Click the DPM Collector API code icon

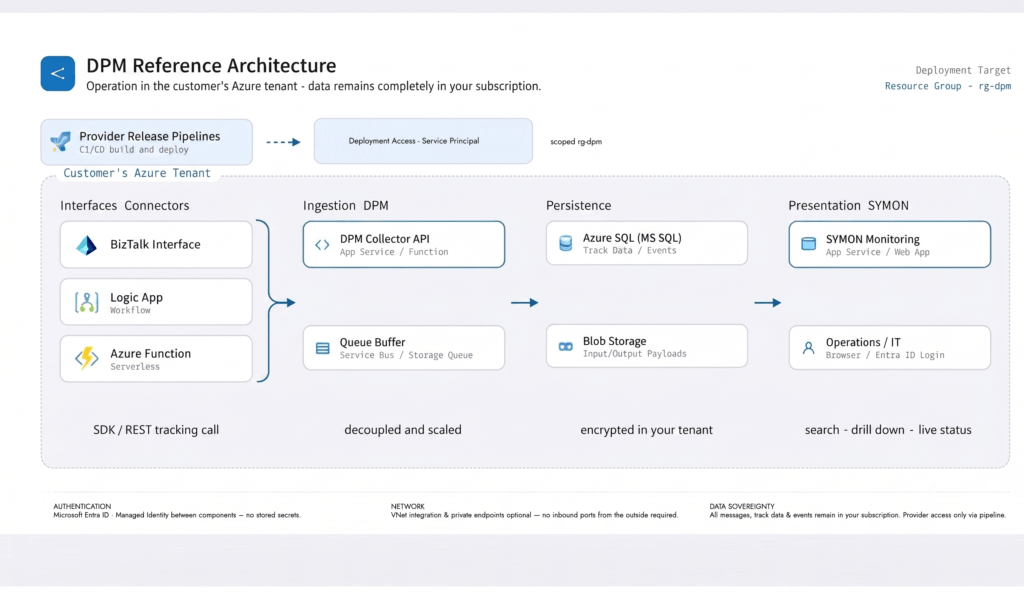[x=322, y=245]
